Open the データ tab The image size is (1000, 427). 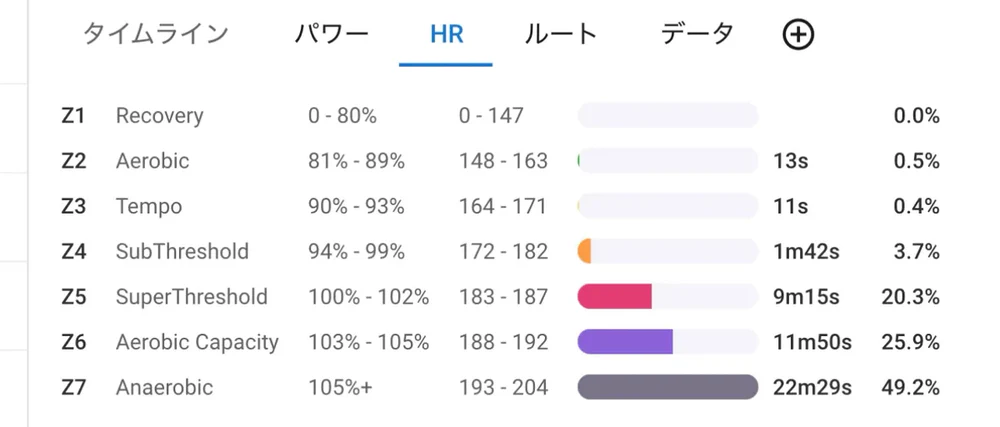[x=697, y=34]
